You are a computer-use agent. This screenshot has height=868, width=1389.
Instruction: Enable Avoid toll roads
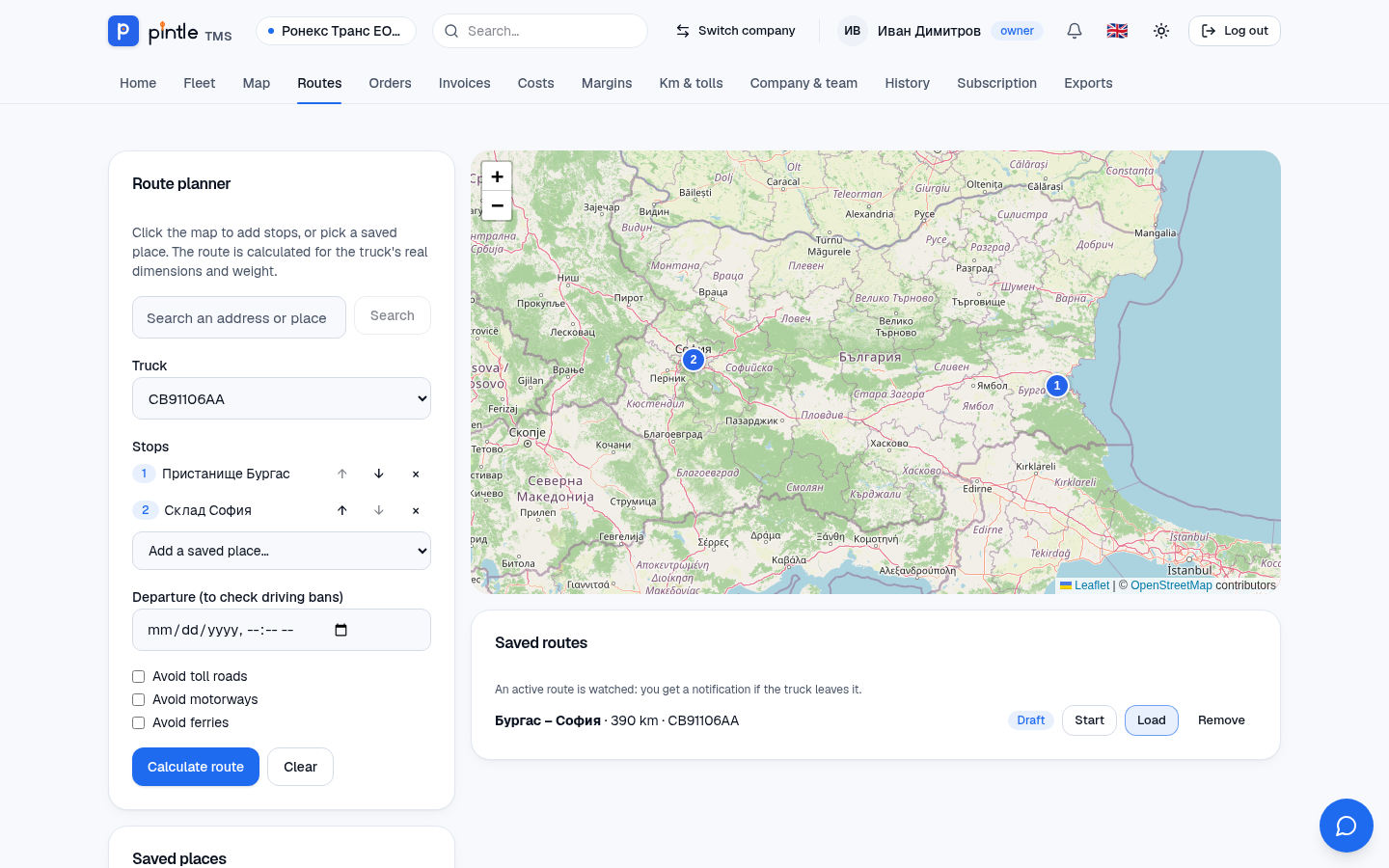click(x=139, y=677)
